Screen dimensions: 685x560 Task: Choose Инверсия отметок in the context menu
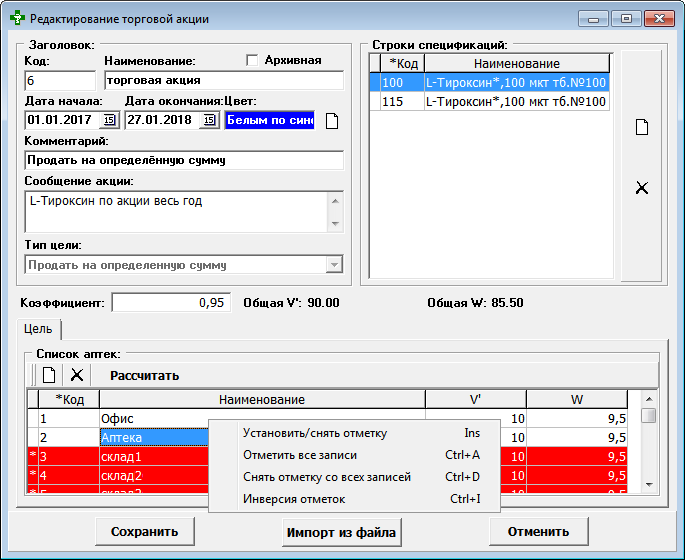coord(293,499)
